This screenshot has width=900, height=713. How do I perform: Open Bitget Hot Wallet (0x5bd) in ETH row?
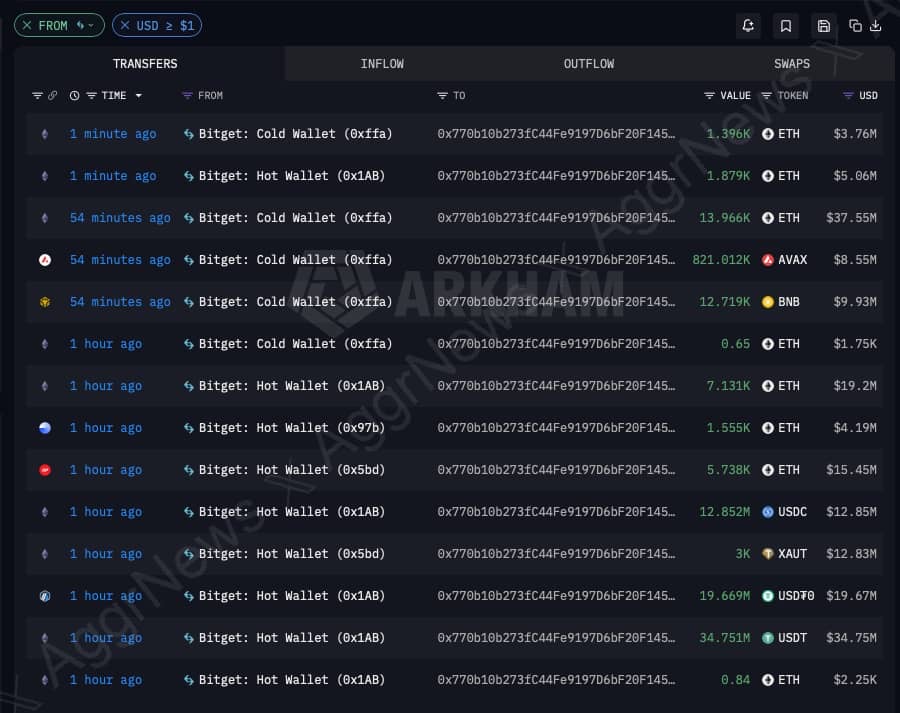(x=292, y=470)
